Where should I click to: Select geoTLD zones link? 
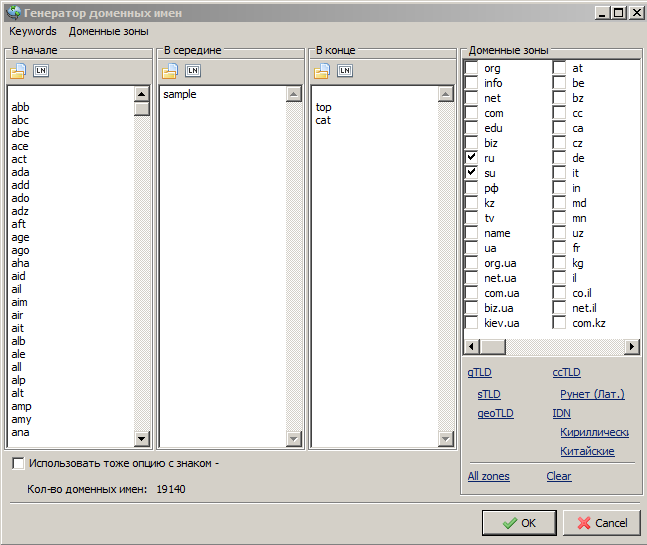496,413
